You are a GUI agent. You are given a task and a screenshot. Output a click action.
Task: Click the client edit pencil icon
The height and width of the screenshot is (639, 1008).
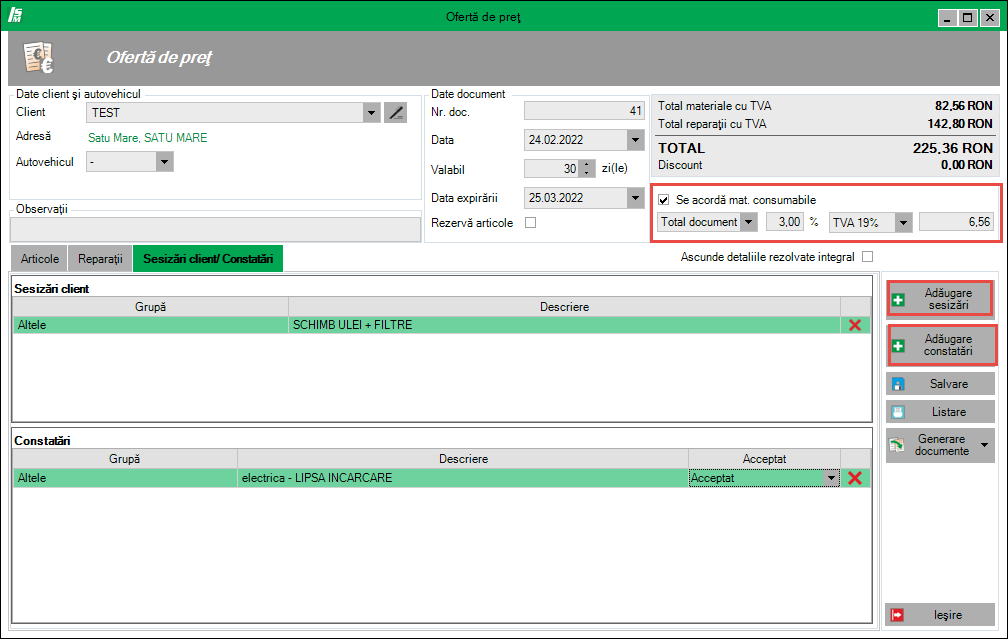[x=395, y=113]
